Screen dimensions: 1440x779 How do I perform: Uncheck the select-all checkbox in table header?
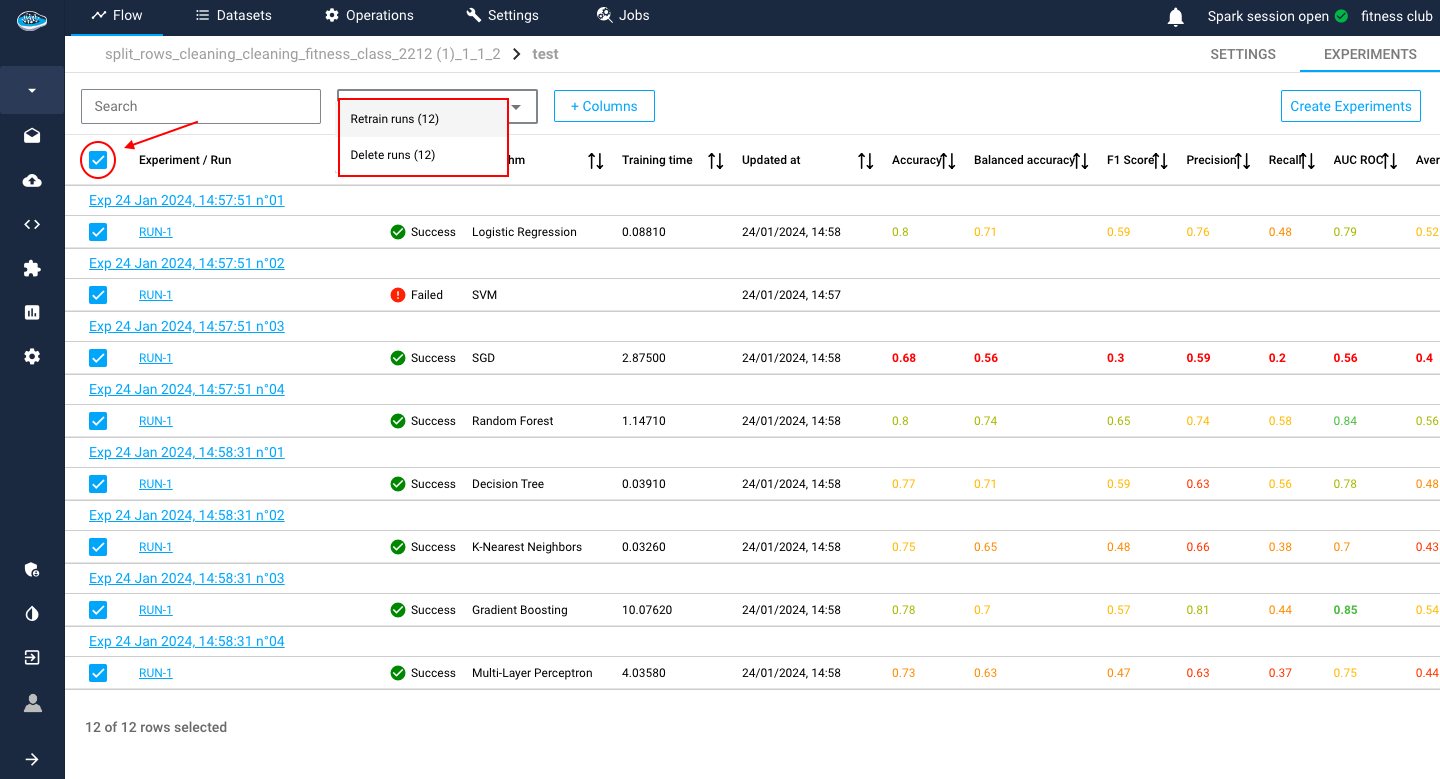pyautogui.click(x=98, y=160)
